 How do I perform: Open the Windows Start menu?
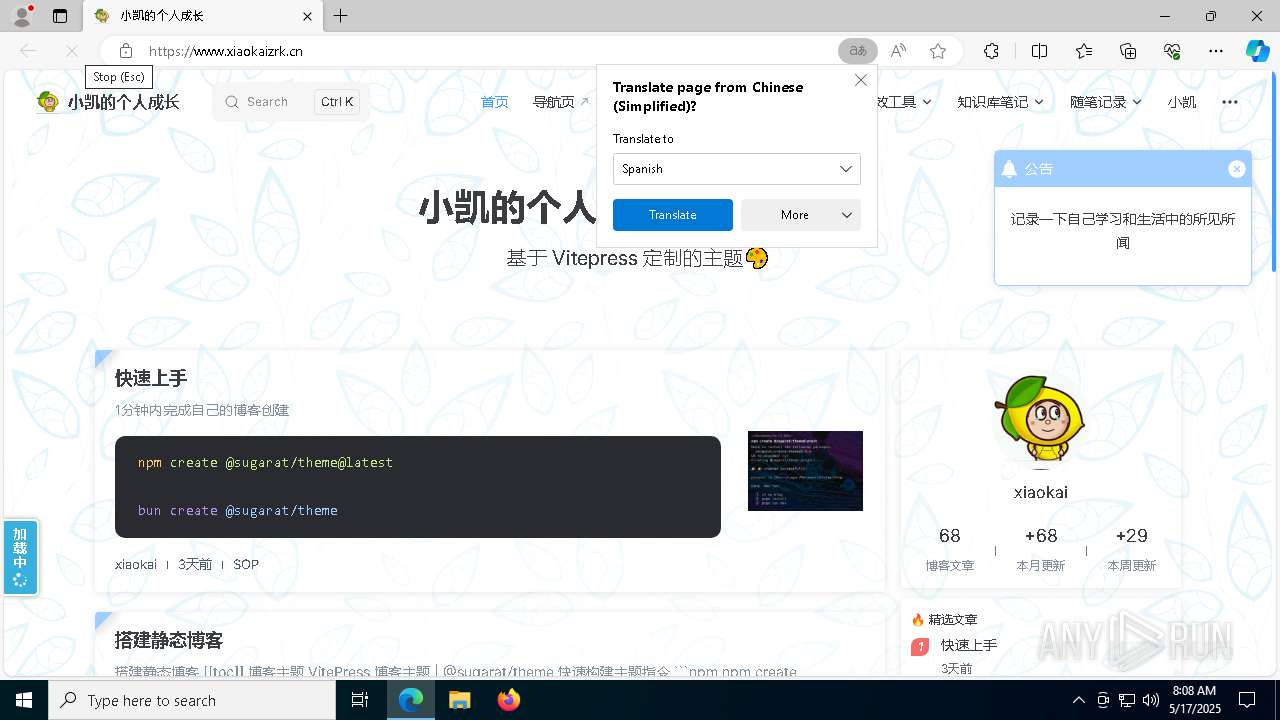click(x=24, y=700)
